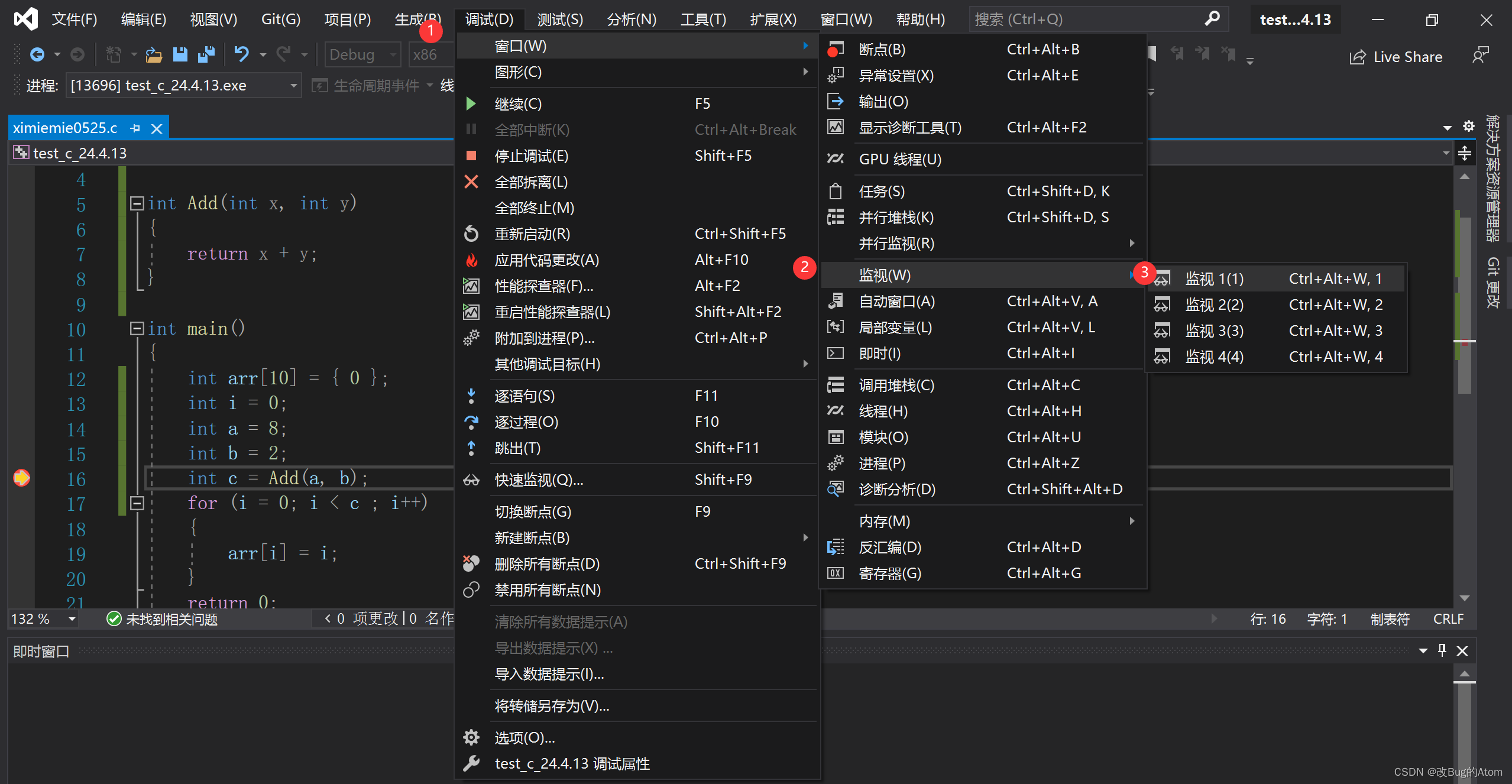
Task: Click the editor settings gear icon
Action: click(1468, 126)
